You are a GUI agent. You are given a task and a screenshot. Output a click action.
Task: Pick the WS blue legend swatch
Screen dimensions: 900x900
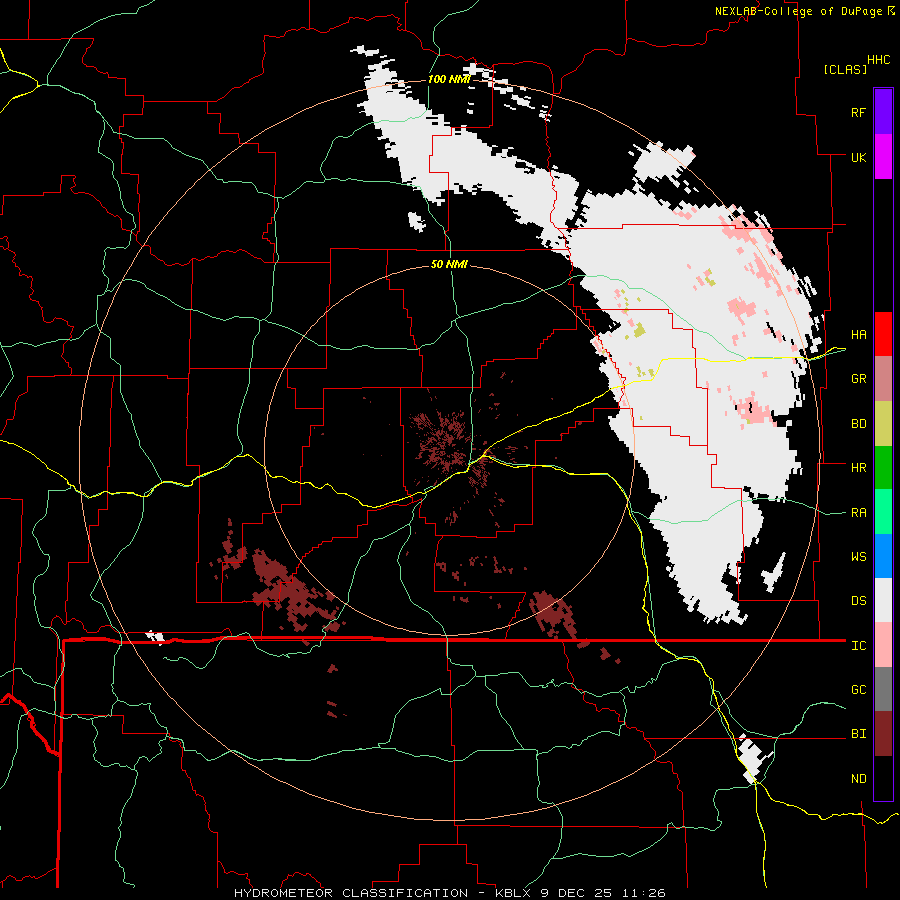coord(883,556)
